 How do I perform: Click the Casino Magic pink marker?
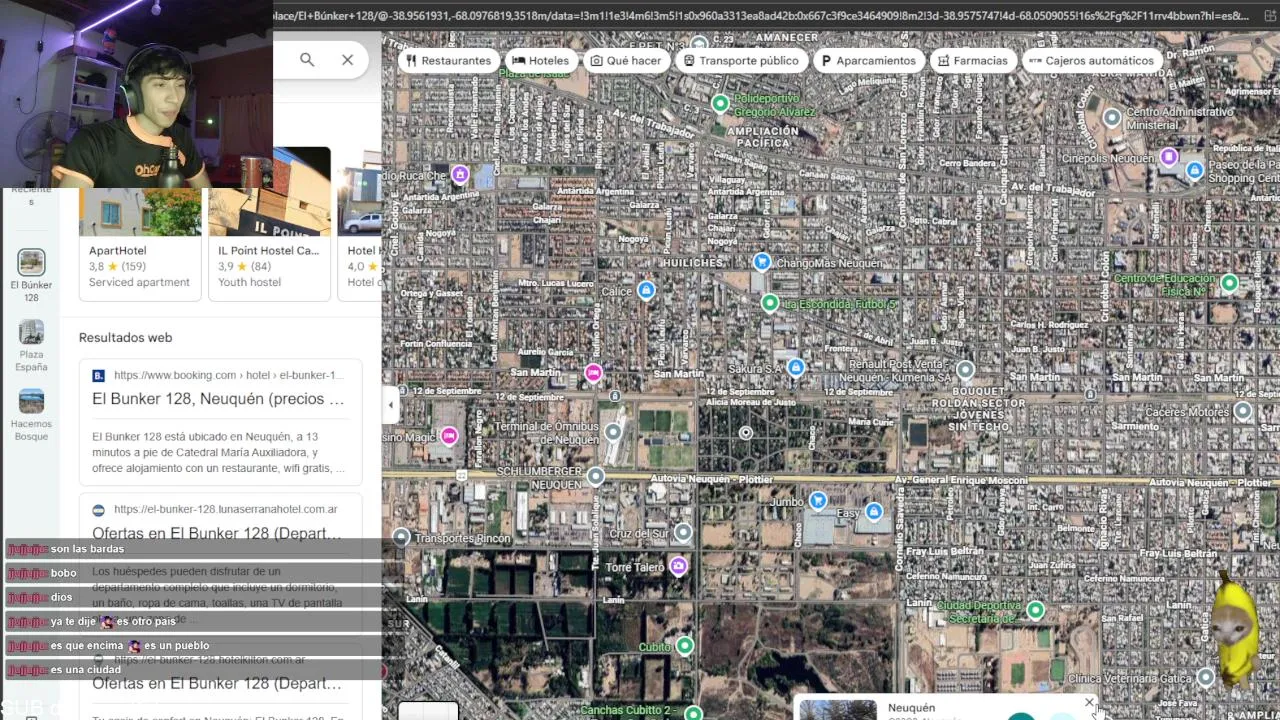(x=449, y=436)
